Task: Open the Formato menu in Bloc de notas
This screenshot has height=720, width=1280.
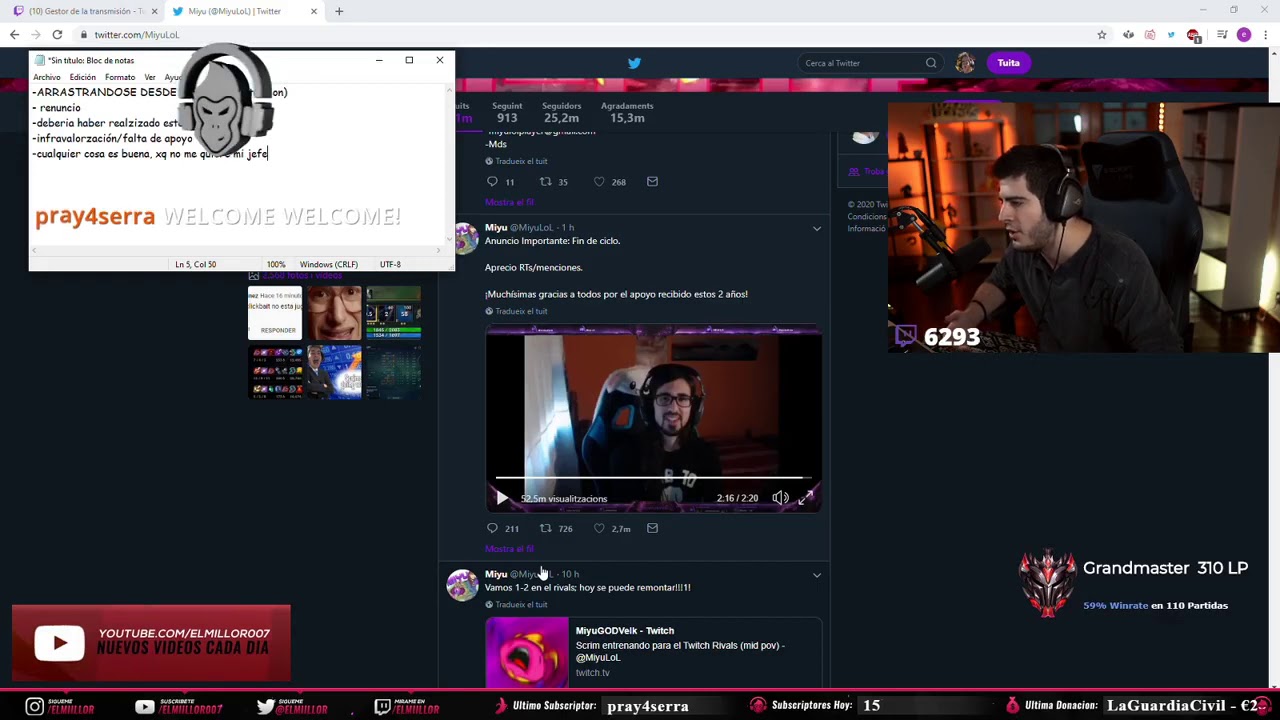Action: tap(120, 77)
